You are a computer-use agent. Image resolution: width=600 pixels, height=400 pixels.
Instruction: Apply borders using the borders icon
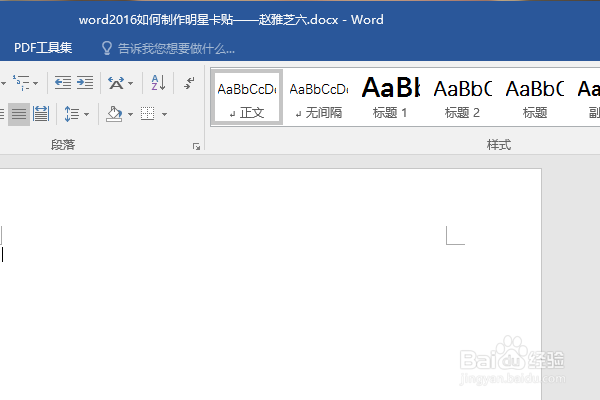tap(148, 114)
